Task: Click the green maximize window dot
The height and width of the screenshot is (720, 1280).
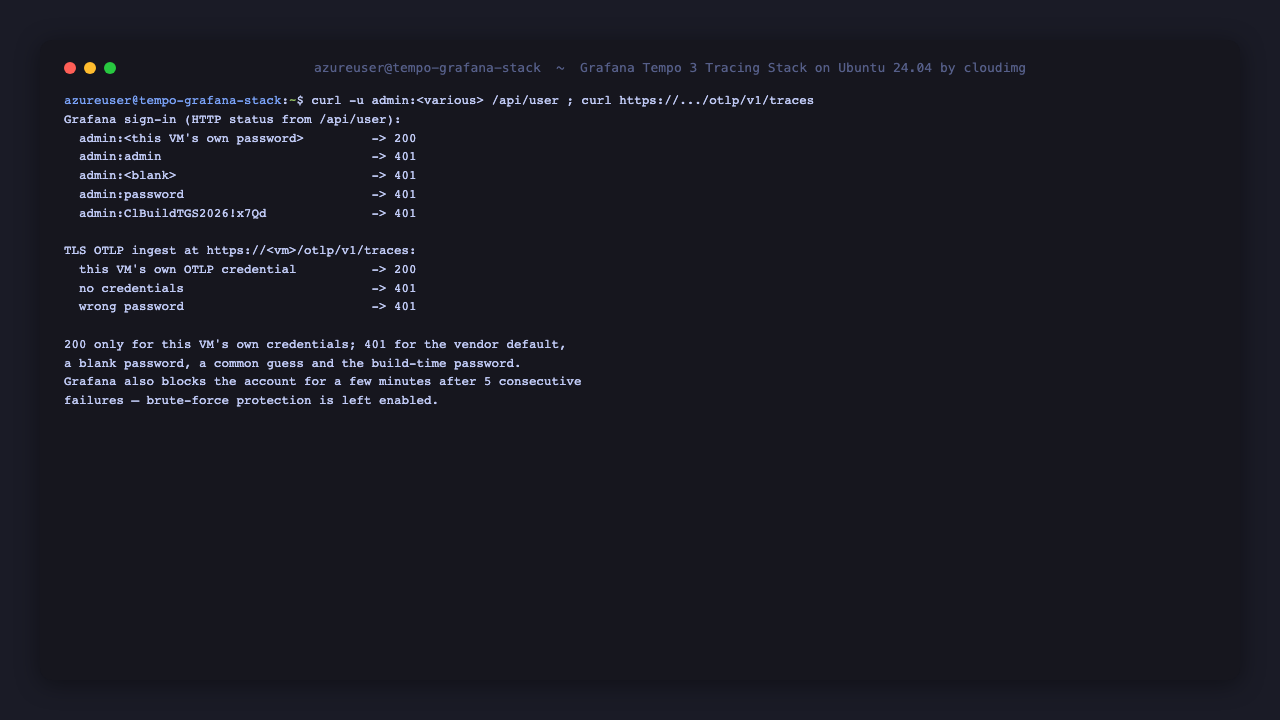Action: [x=110, y=68]
